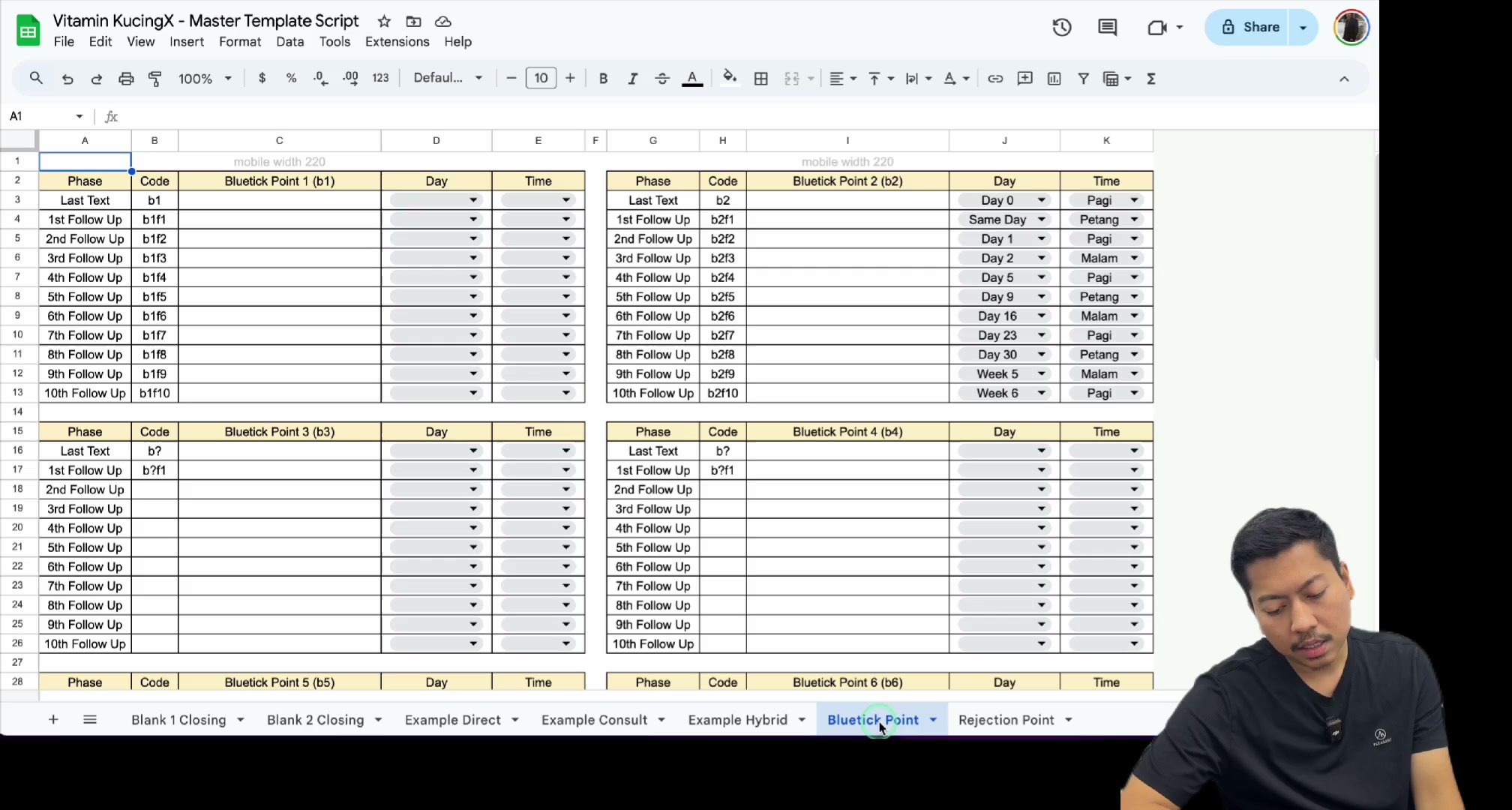Open Day dropdown for b1 Last Text

tap(436, 200)
